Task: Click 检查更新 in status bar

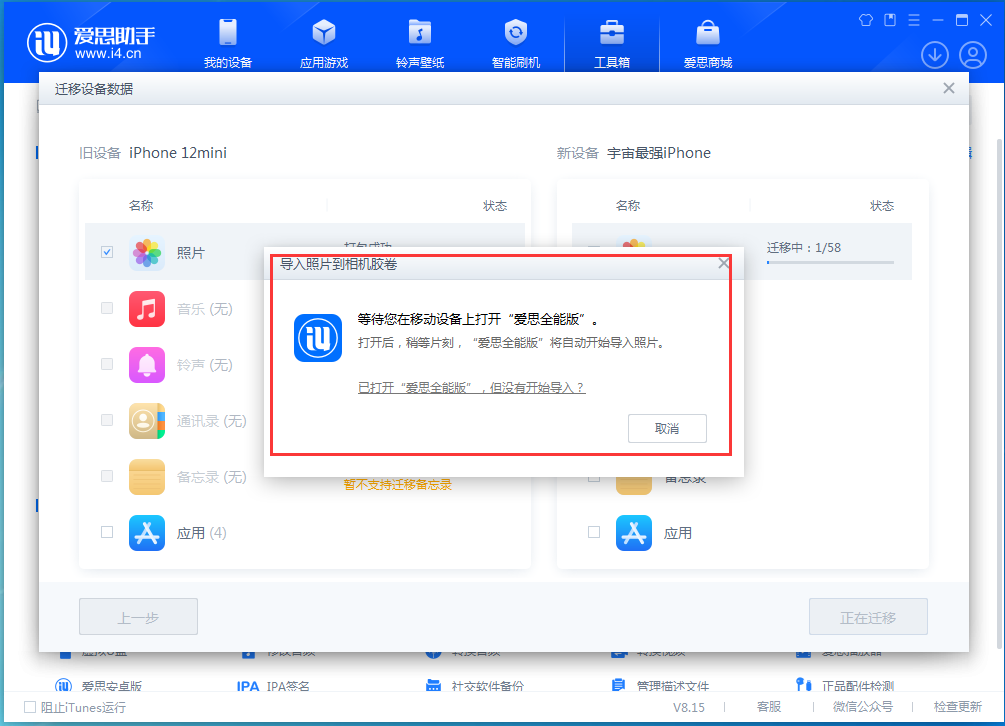Action: pyautogui.click(x=957, y=707)
